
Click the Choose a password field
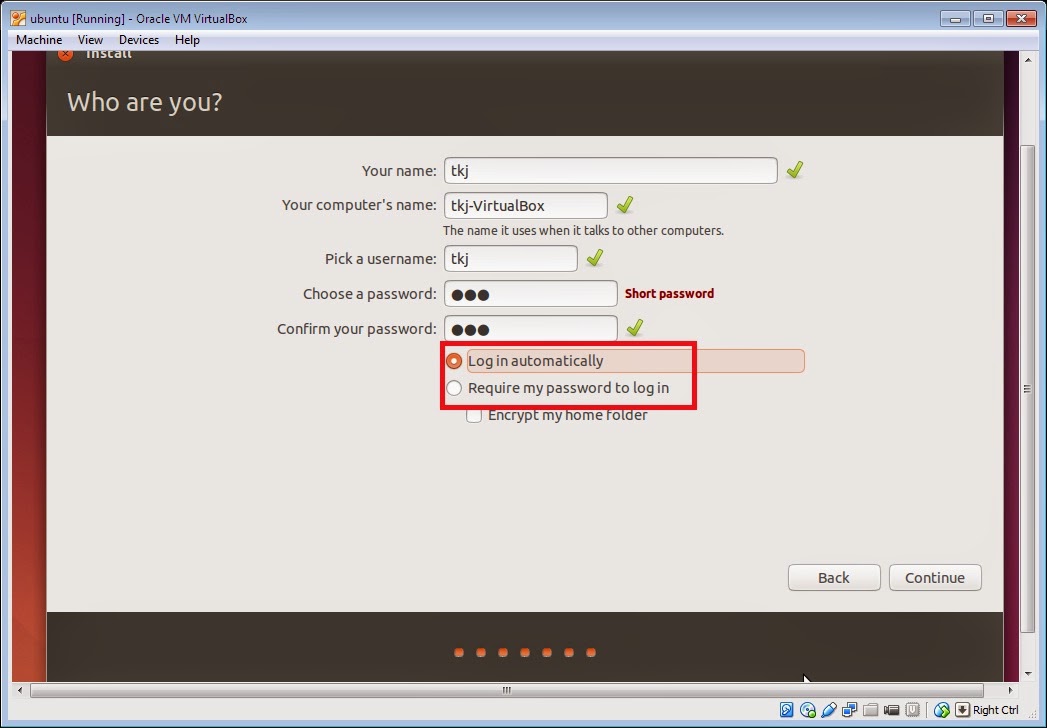coord(530,294)
